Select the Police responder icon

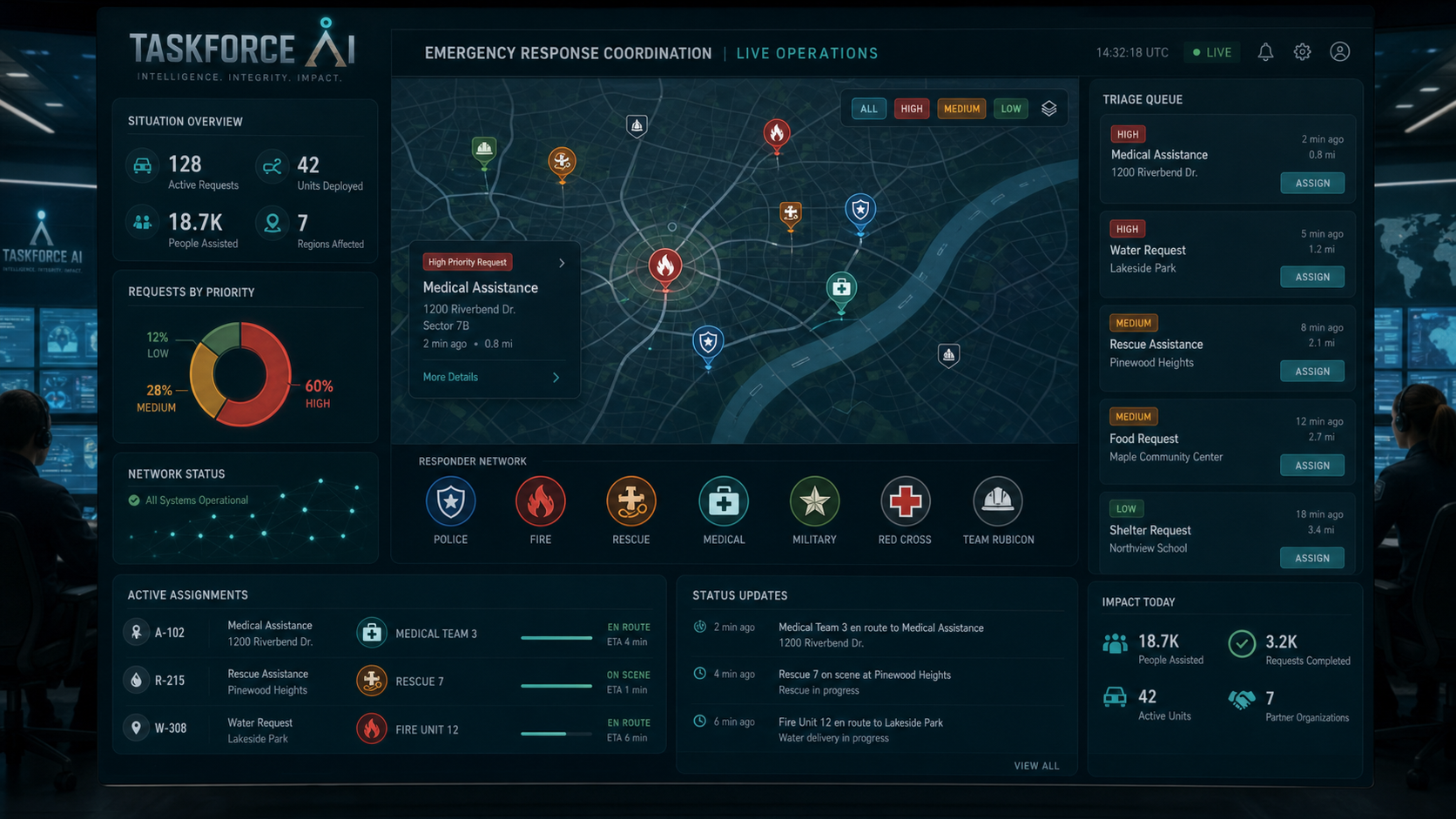[450, 501]
